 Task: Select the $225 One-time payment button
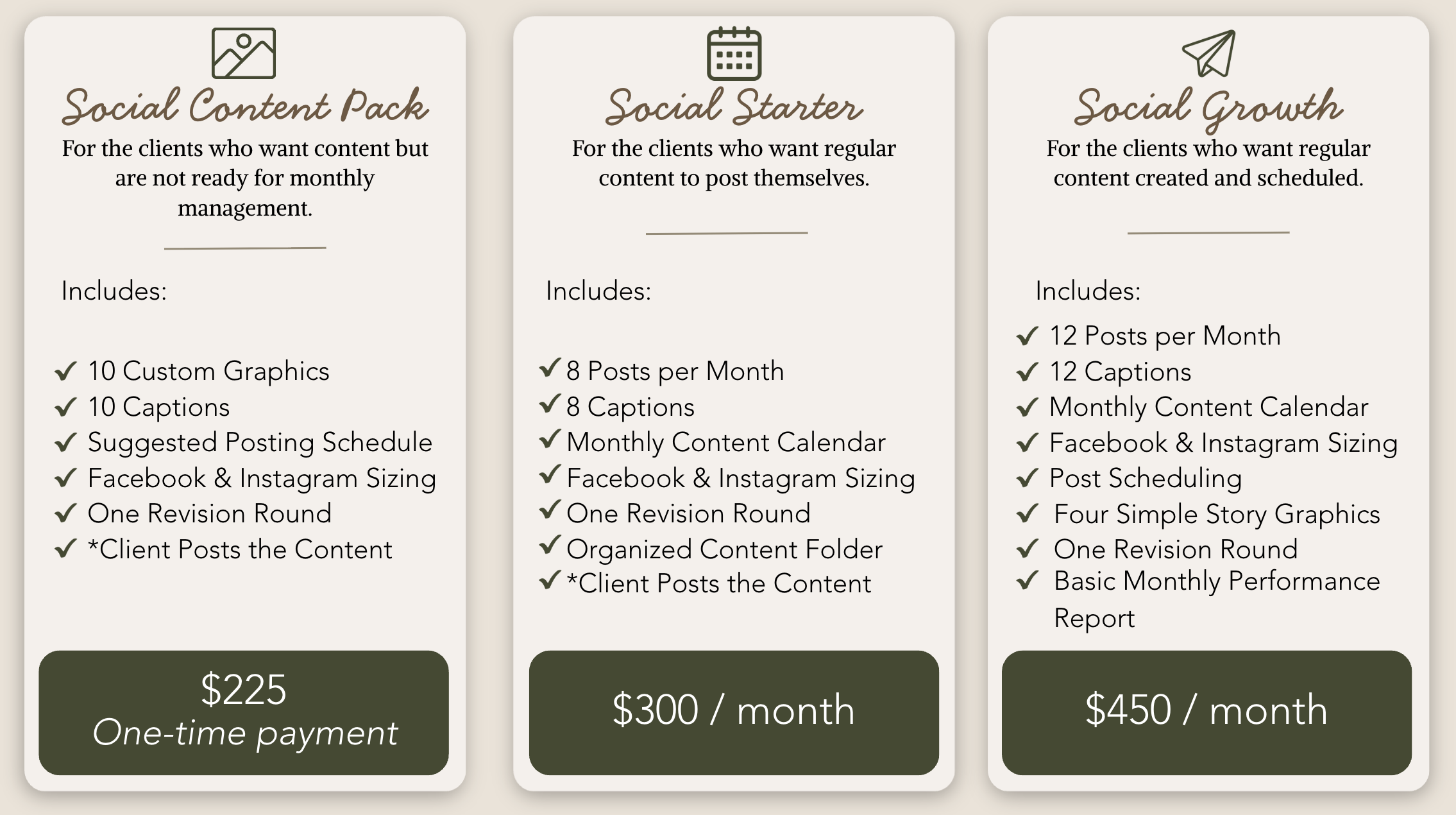click(x=244, y=712)
